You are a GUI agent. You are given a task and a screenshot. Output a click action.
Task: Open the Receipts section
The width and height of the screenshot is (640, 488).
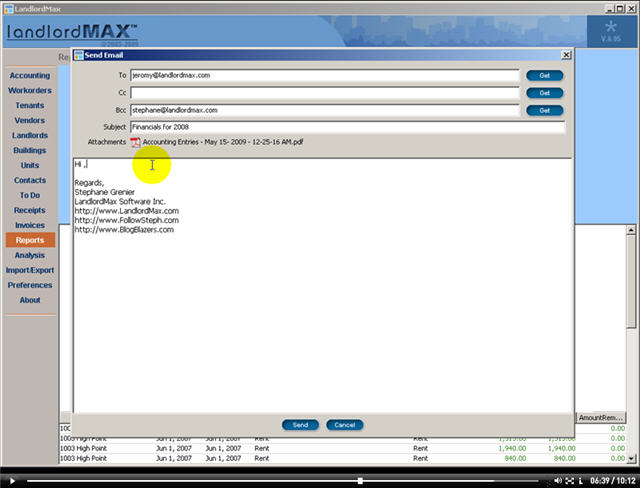pos(30,211)
